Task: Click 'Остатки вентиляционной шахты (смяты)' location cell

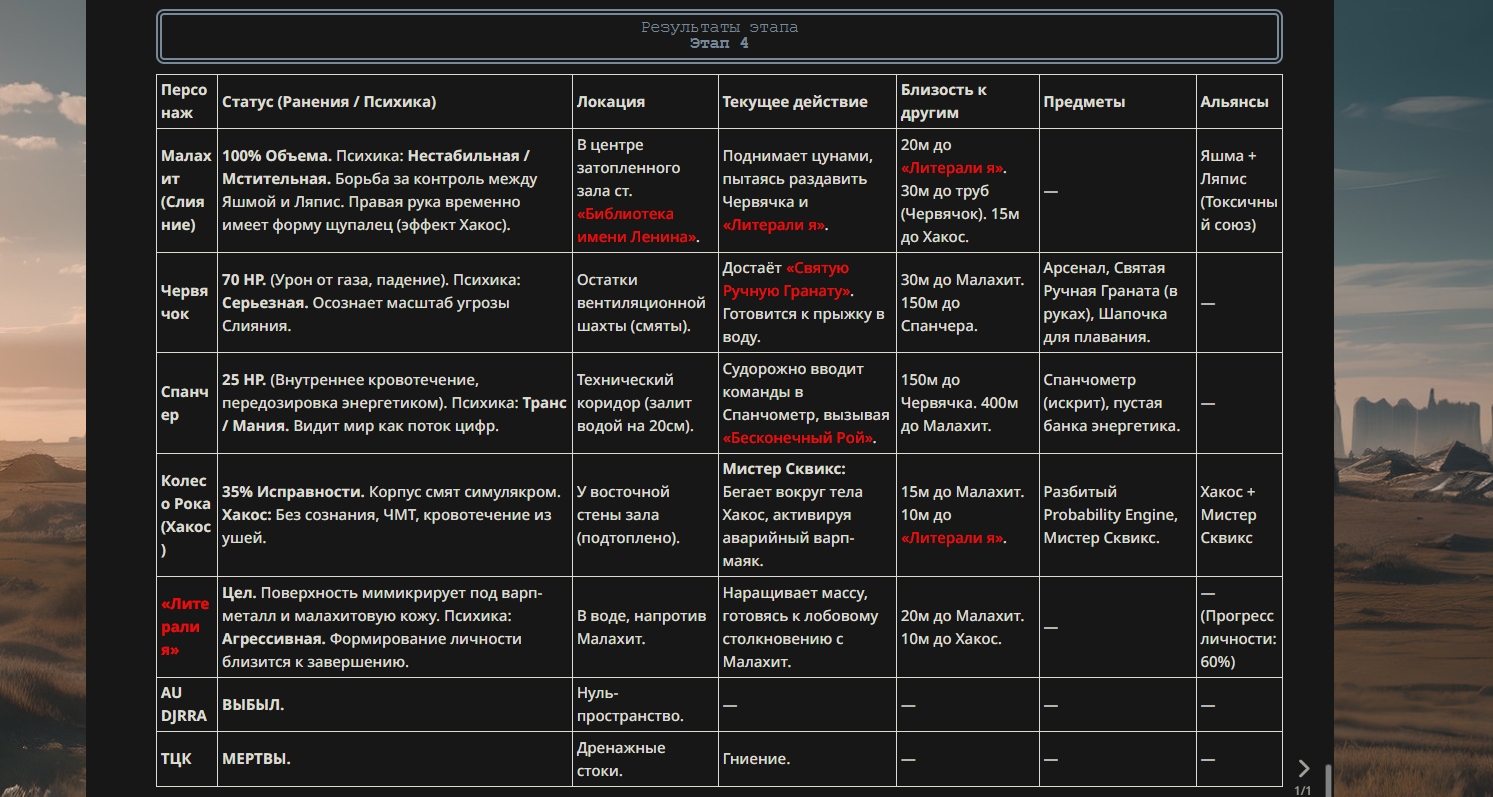Action: tap(645, 302)
